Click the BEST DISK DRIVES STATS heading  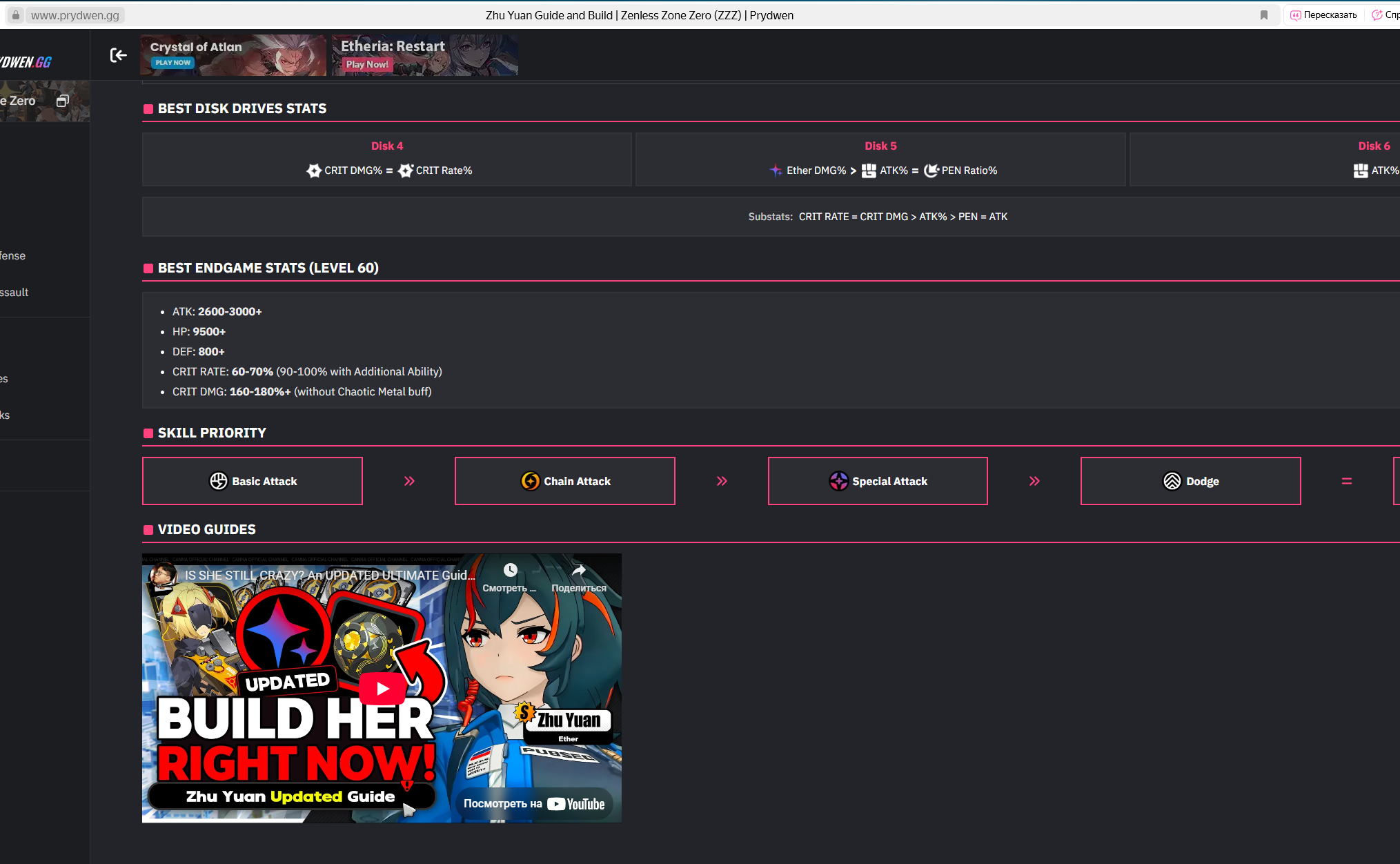pos(242,108)
